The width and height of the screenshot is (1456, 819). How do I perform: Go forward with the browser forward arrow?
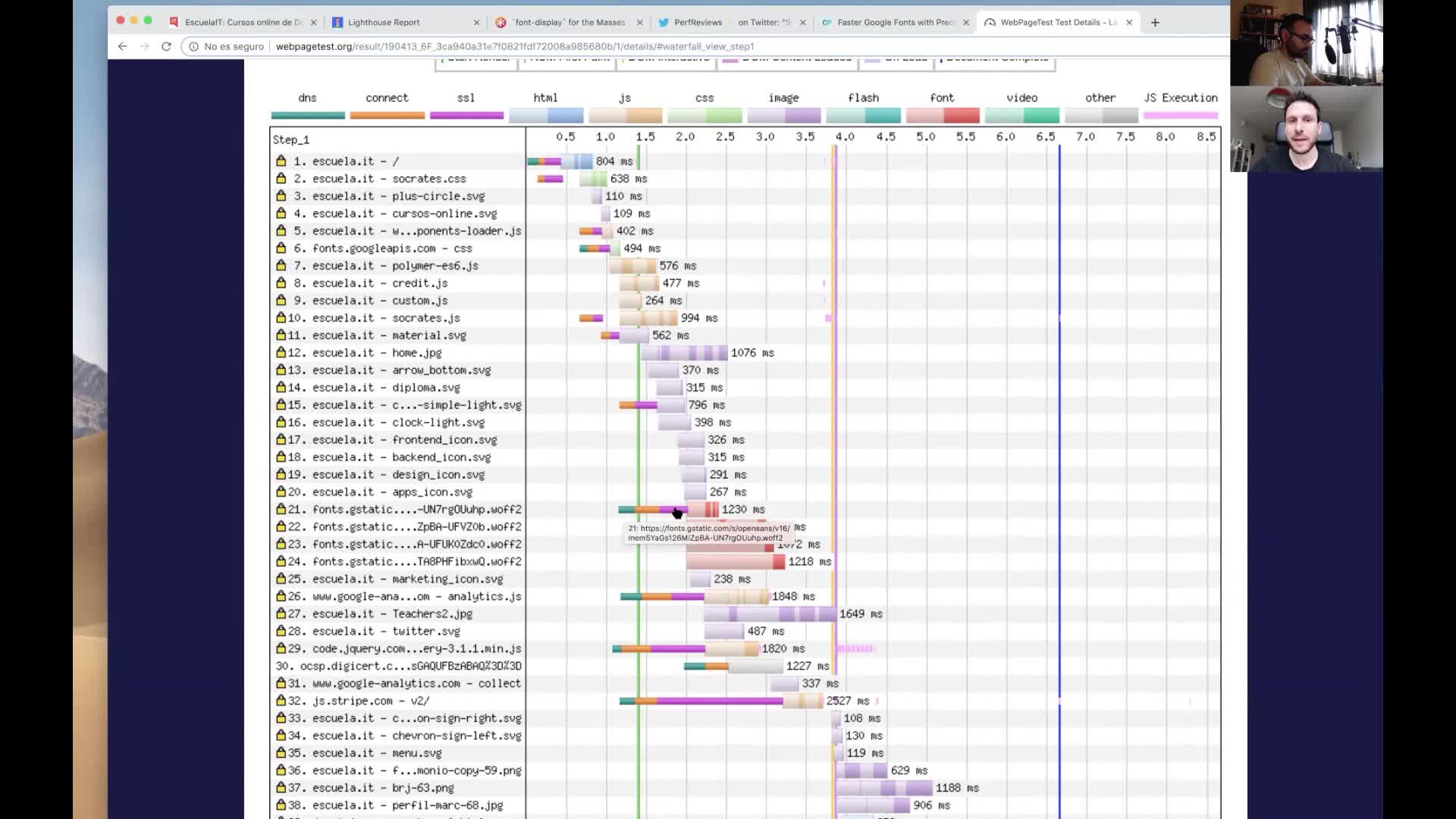(x=144, y=46)
